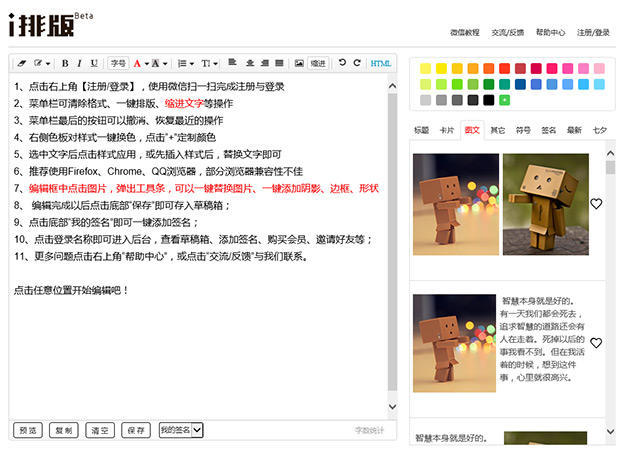Toggle HTML source view

point(381,63)
